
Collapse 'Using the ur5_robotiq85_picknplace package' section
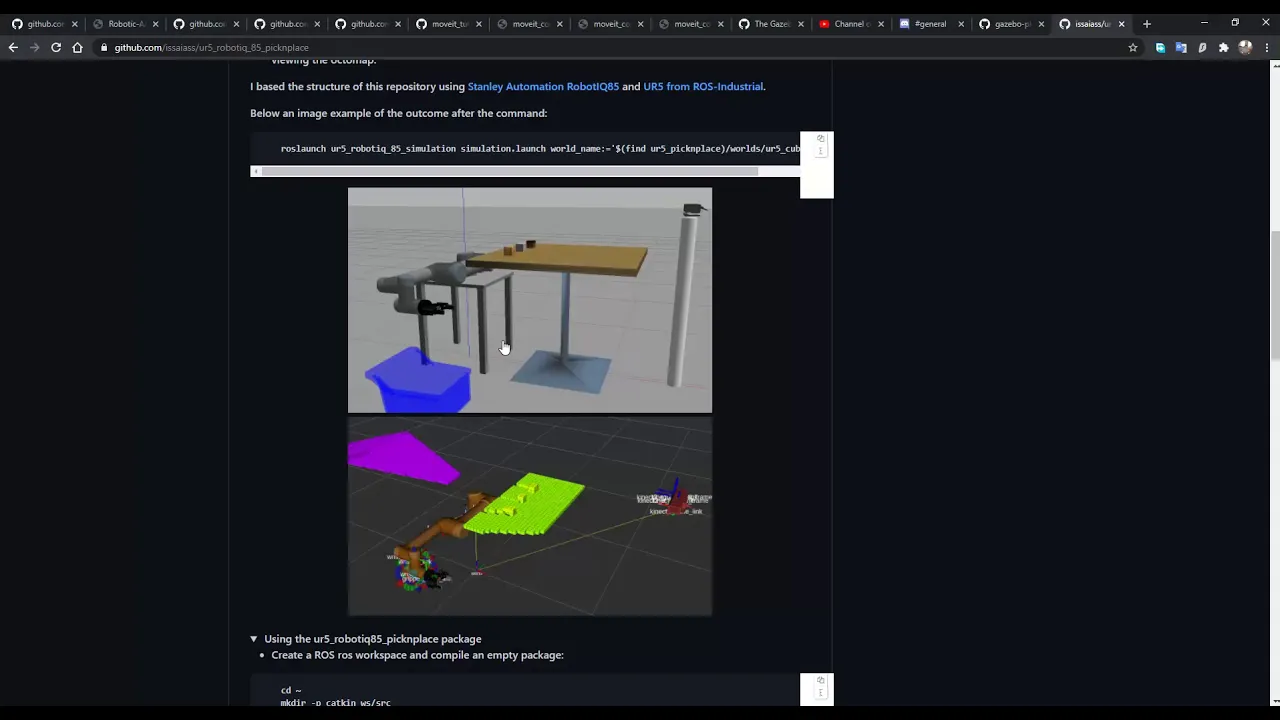click(254, 639)
